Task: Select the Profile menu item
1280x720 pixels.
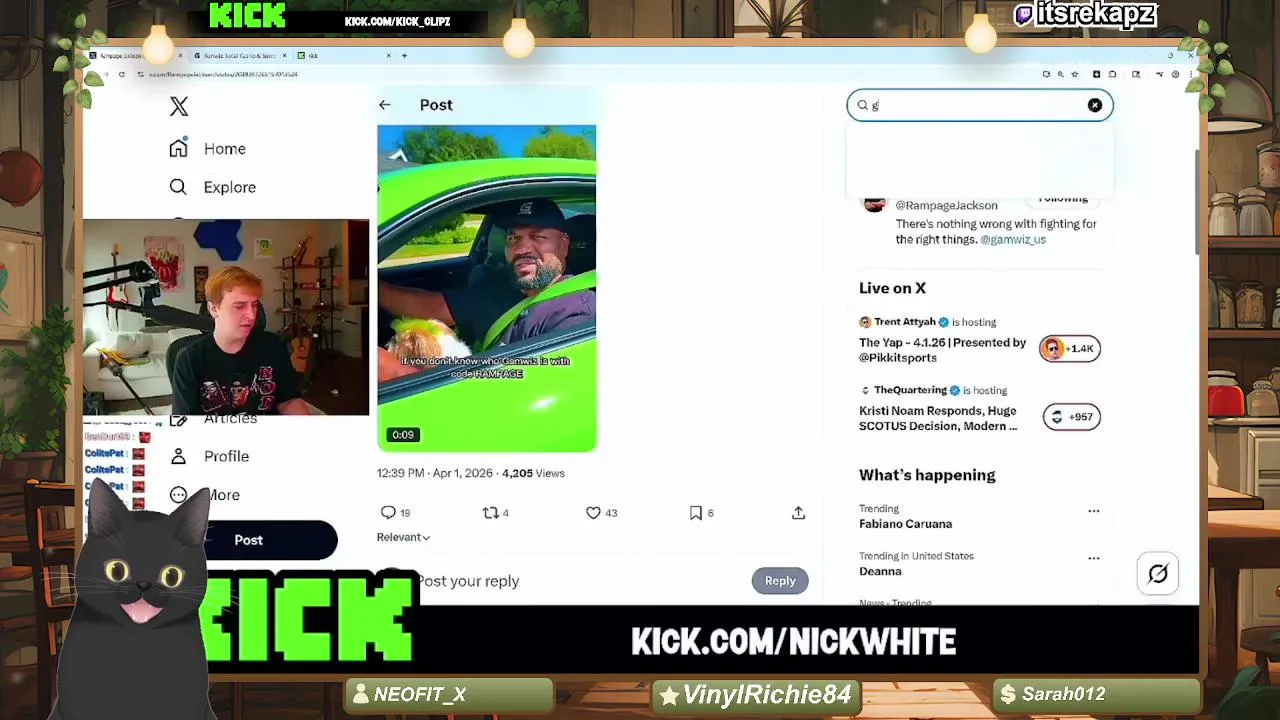Action: pyautogui.click(x=227, y=456)
